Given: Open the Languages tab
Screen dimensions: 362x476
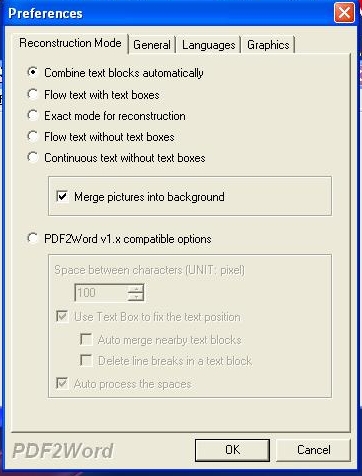Looking at the screenshot, I should (208, 45).
